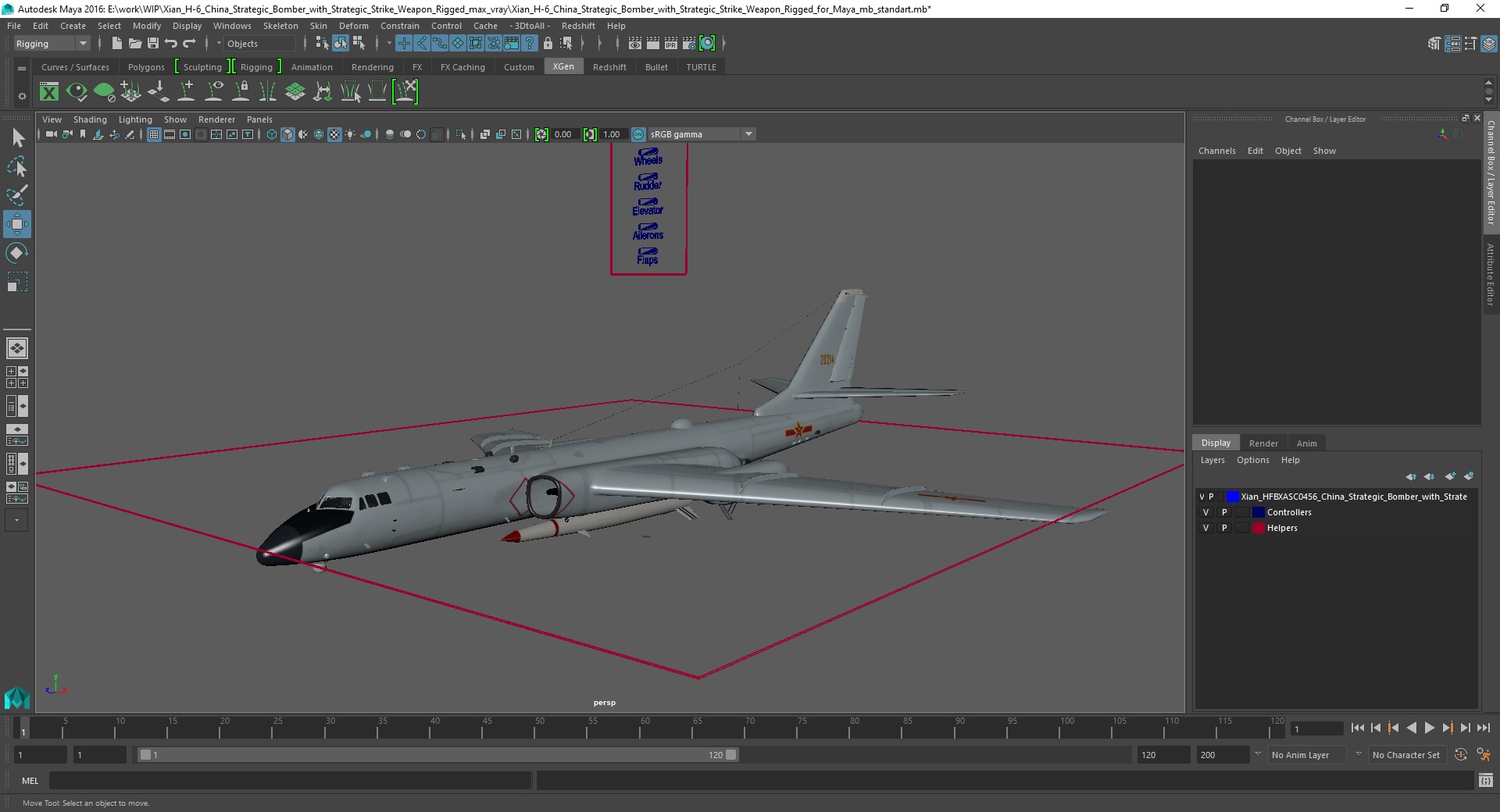1500x812 pixels.
Task: Open the Attribute Editor side tab
Action: click(1491, 274)
